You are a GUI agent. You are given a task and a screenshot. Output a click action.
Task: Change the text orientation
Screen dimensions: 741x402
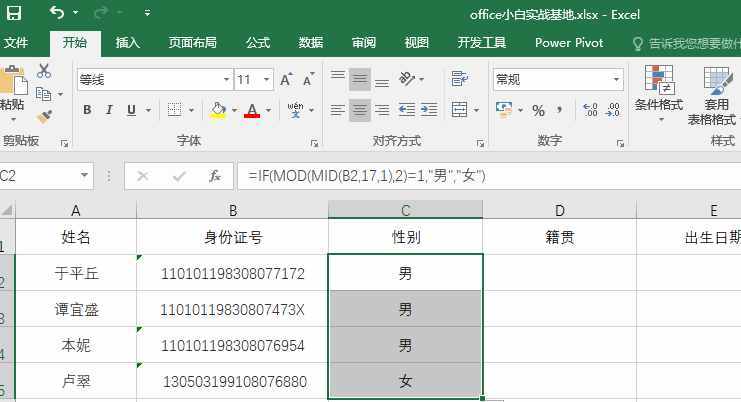tap(407, 79)
